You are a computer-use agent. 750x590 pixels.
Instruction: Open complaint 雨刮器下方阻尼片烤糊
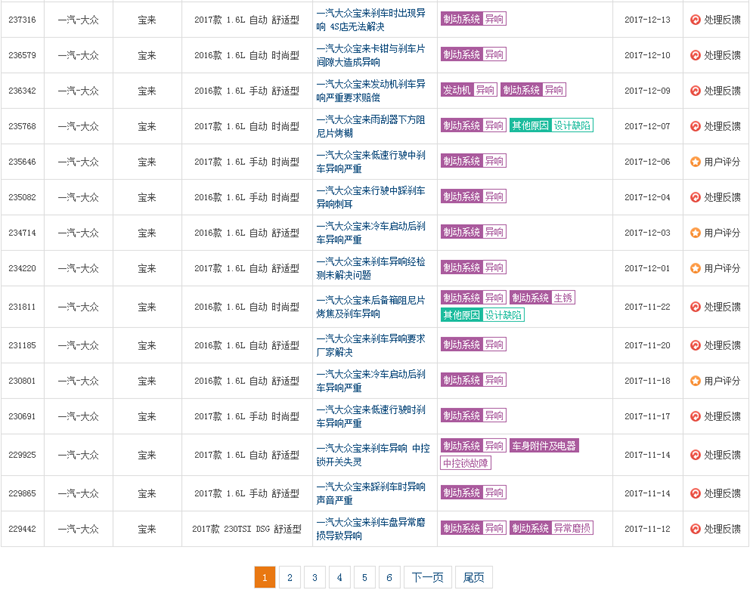[x=371, y=126]
